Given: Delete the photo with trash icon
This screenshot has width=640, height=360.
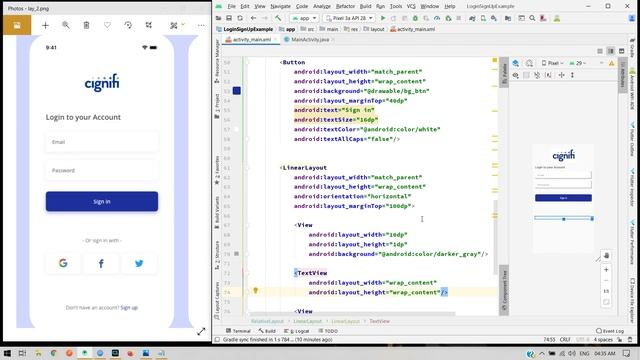Looking at the screenshot, I should tap(86, 25).
